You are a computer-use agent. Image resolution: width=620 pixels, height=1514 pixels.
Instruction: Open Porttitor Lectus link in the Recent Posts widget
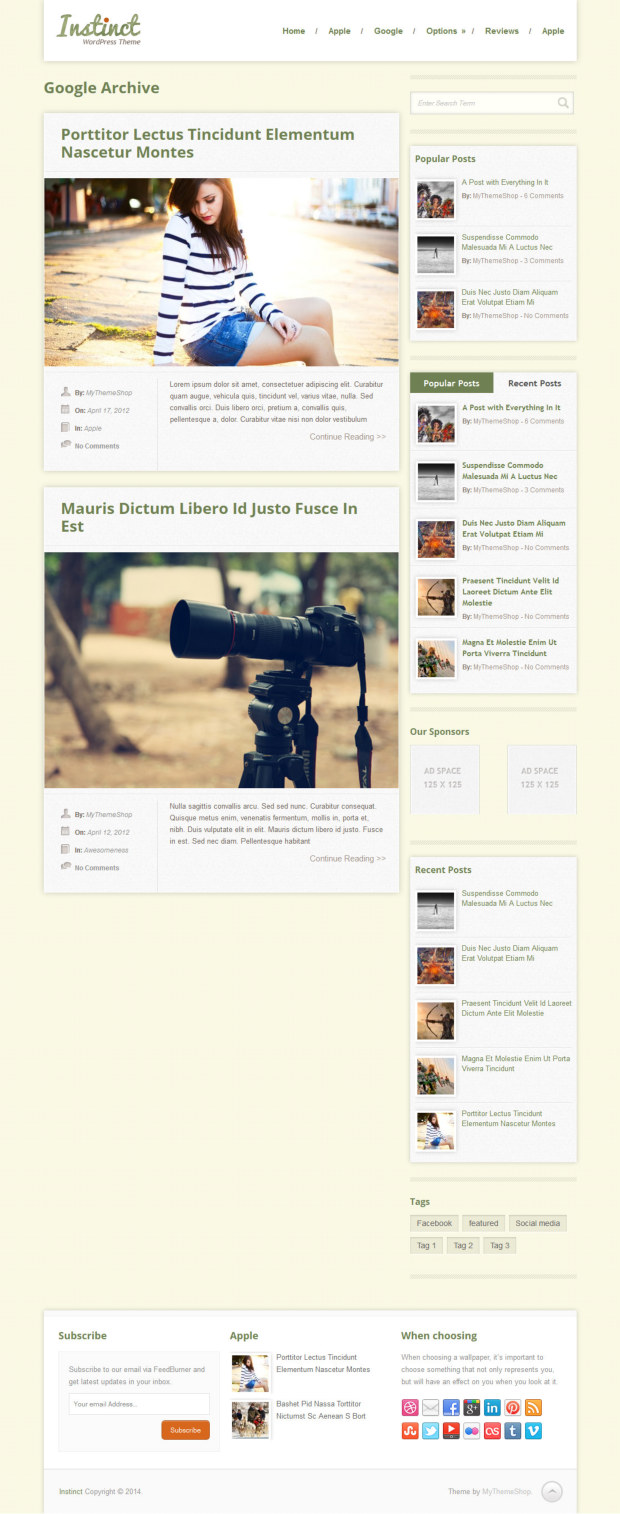(x=508, y=1118)
